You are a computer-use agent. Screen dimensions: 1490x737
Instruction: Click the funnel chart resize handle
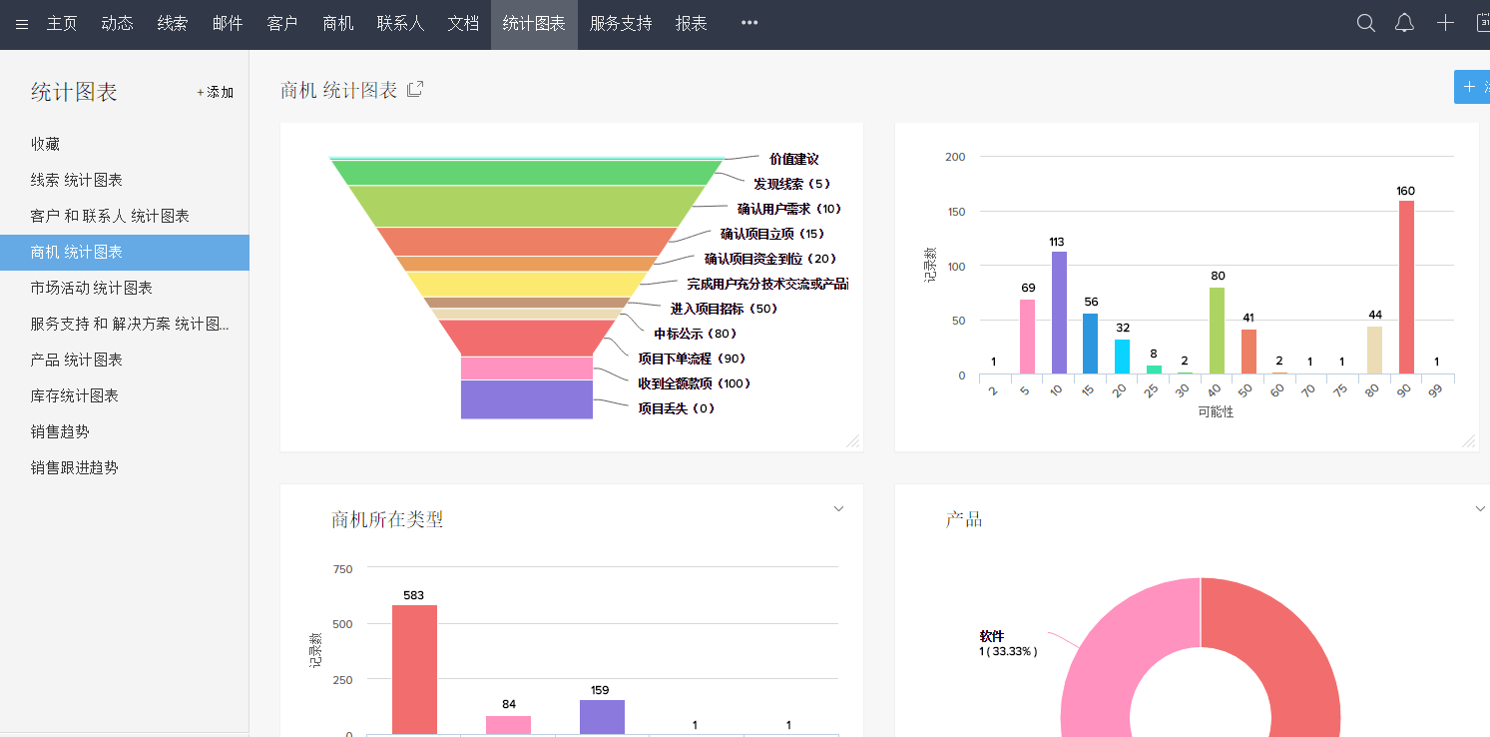[x=852, y=441]
